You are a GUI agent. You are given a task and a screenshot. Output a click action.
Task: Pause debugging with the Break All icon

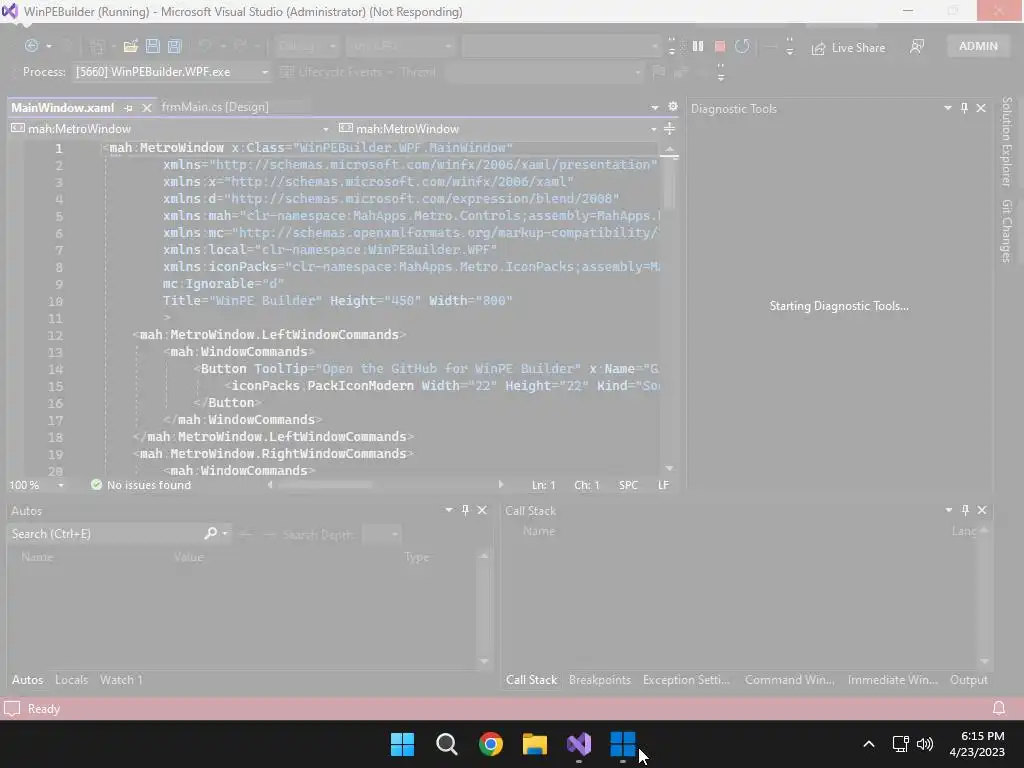[698, 46]
